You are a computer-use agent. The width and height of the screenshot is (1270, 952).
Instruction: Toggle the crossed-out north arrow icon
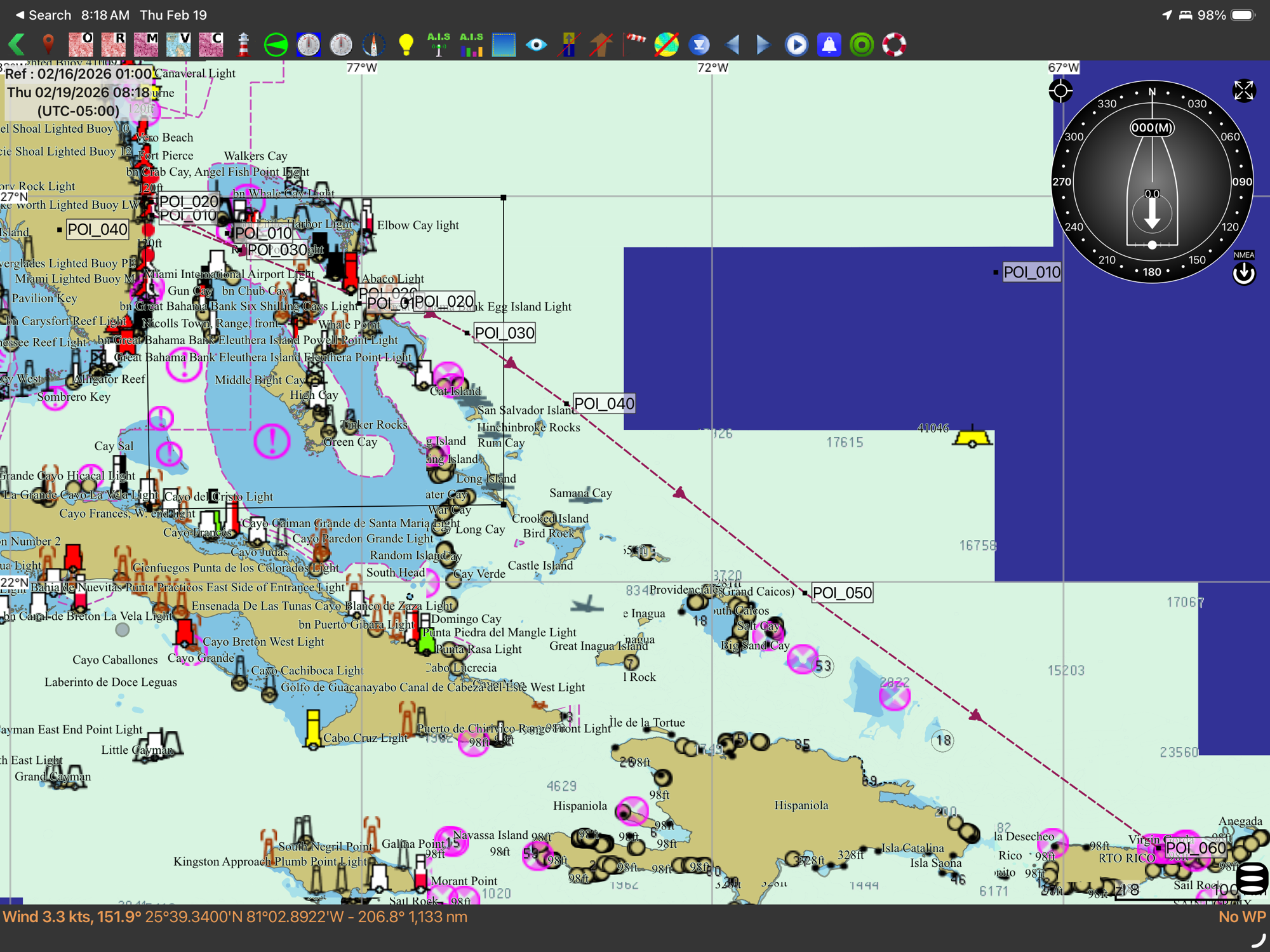pyautogui.click(x=601, y=44)
